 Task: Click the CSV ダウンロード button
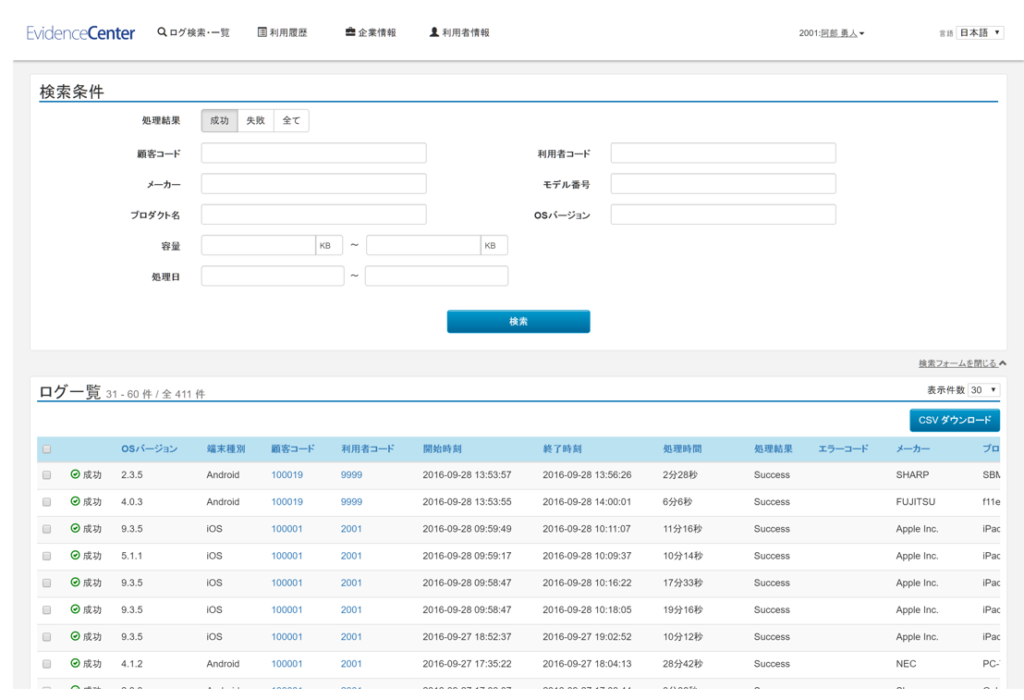pyautogui.click(x=955, y=420)
